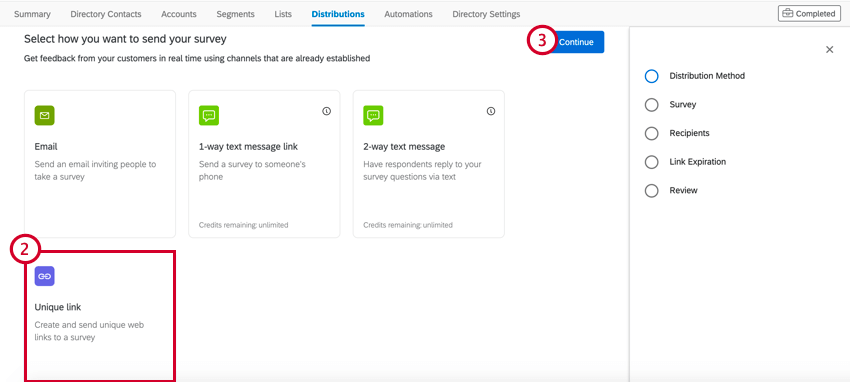The width and height of the screenshot is (850, 382).
Task: Select the Link Expiration step circle
Action: click(652, 162)
